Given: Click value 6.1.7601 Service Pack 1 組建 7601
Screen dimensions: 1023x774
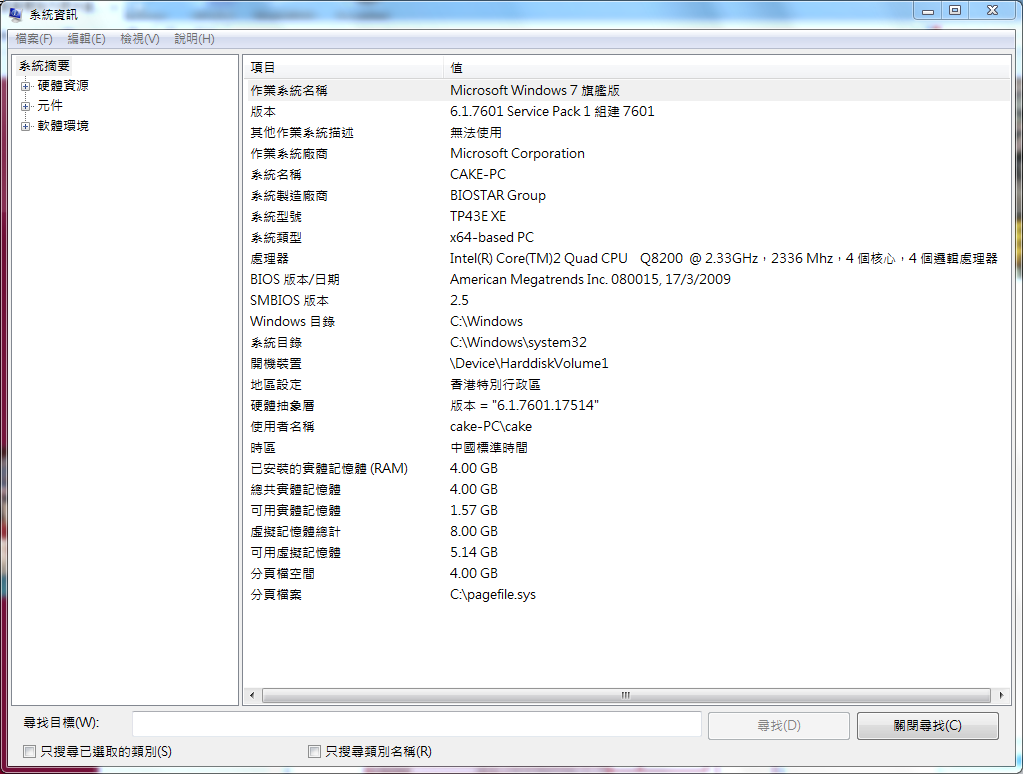Looking at the screenshot, I should (x=552, y=112).
